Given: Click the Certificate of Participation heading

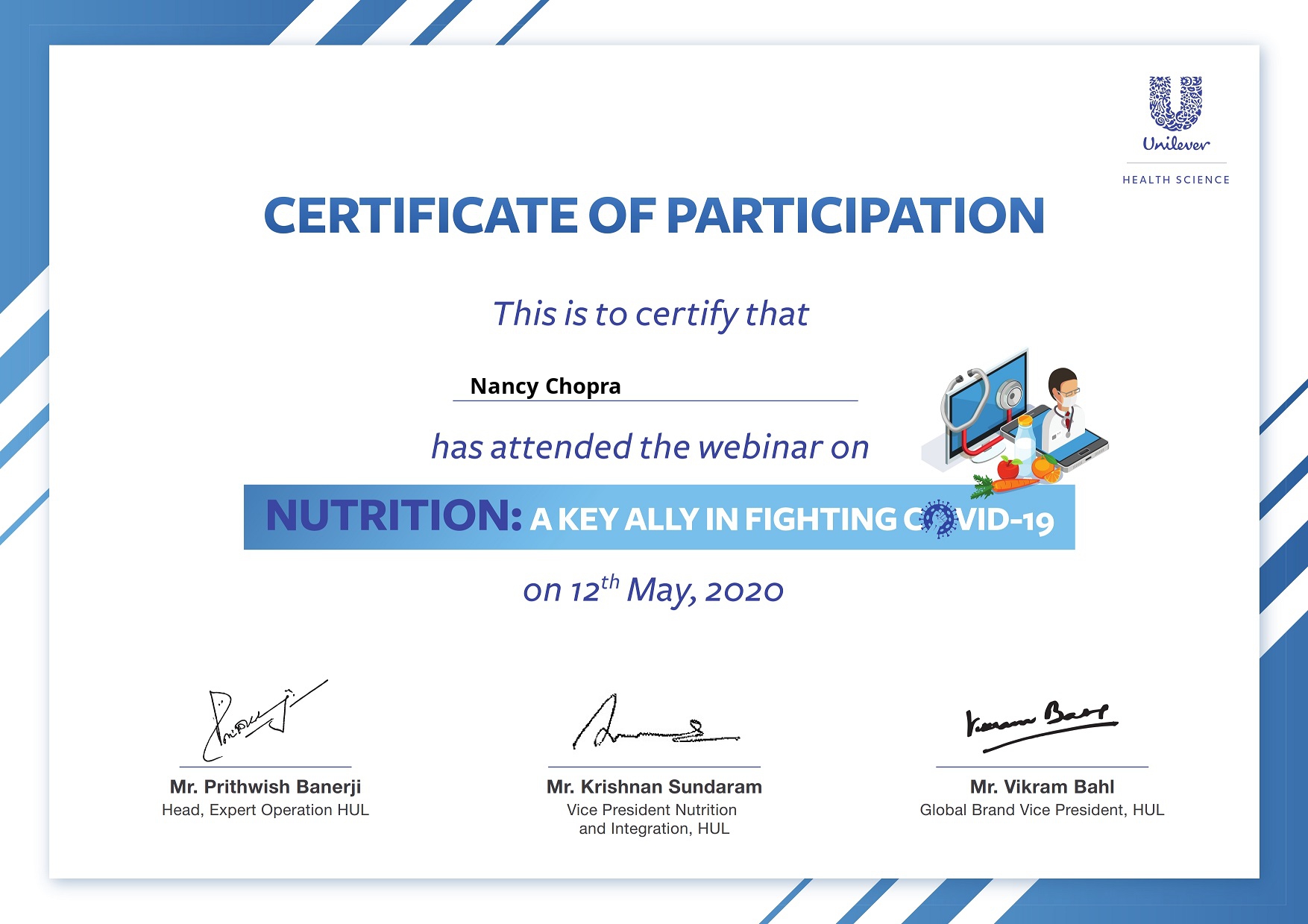Looking at the screenshot, I should [654, 216].
